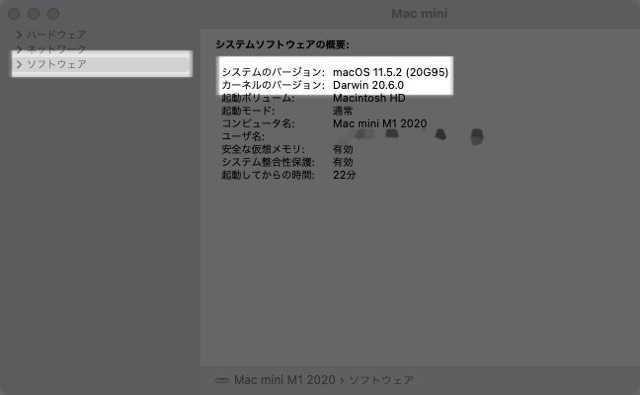The image size is (640, 395).
Task: Click the カーネルのバージョン label
Action: pos(273,85)
